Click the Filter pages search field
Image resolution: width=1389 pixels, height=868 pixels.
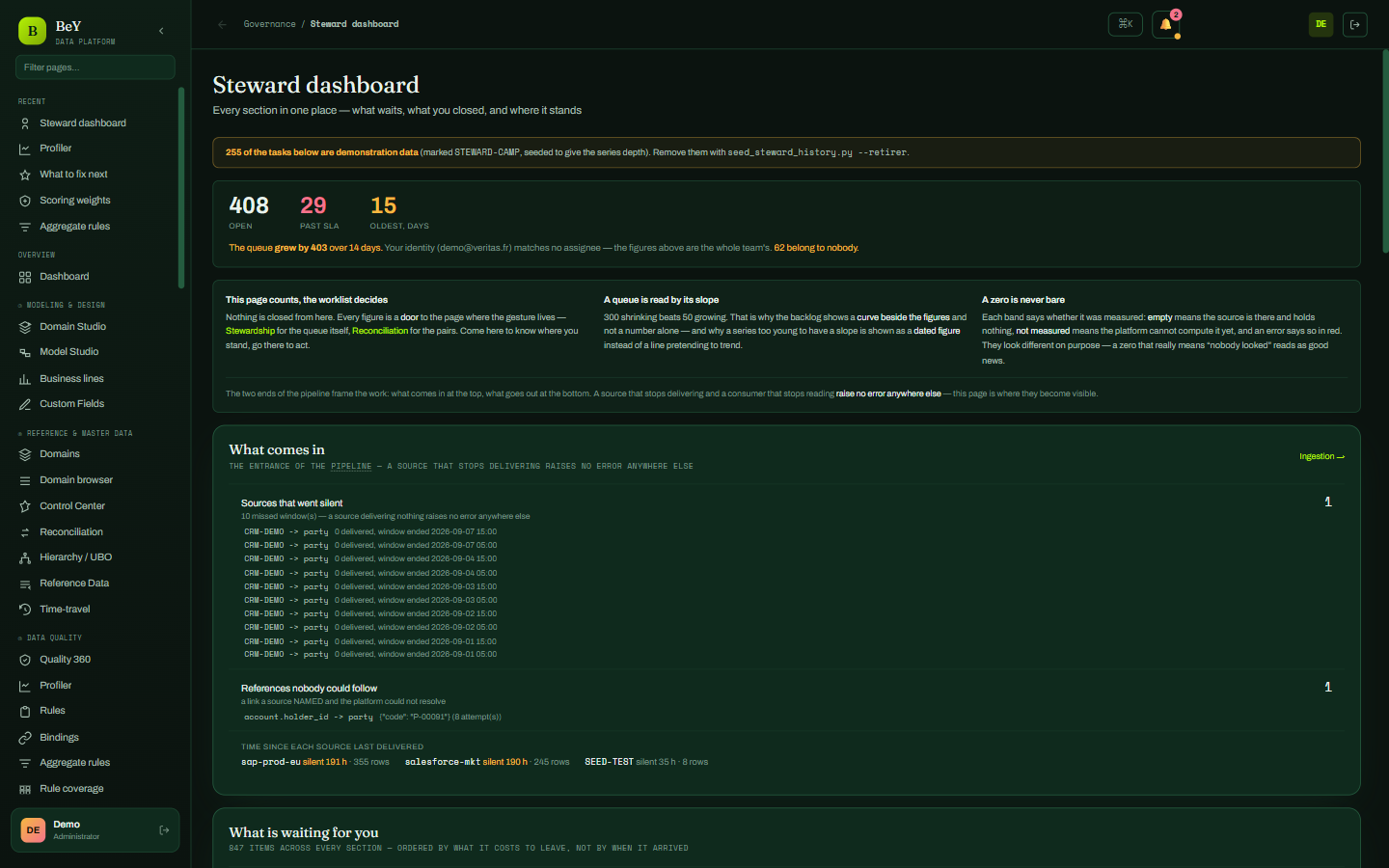point(95,68)
